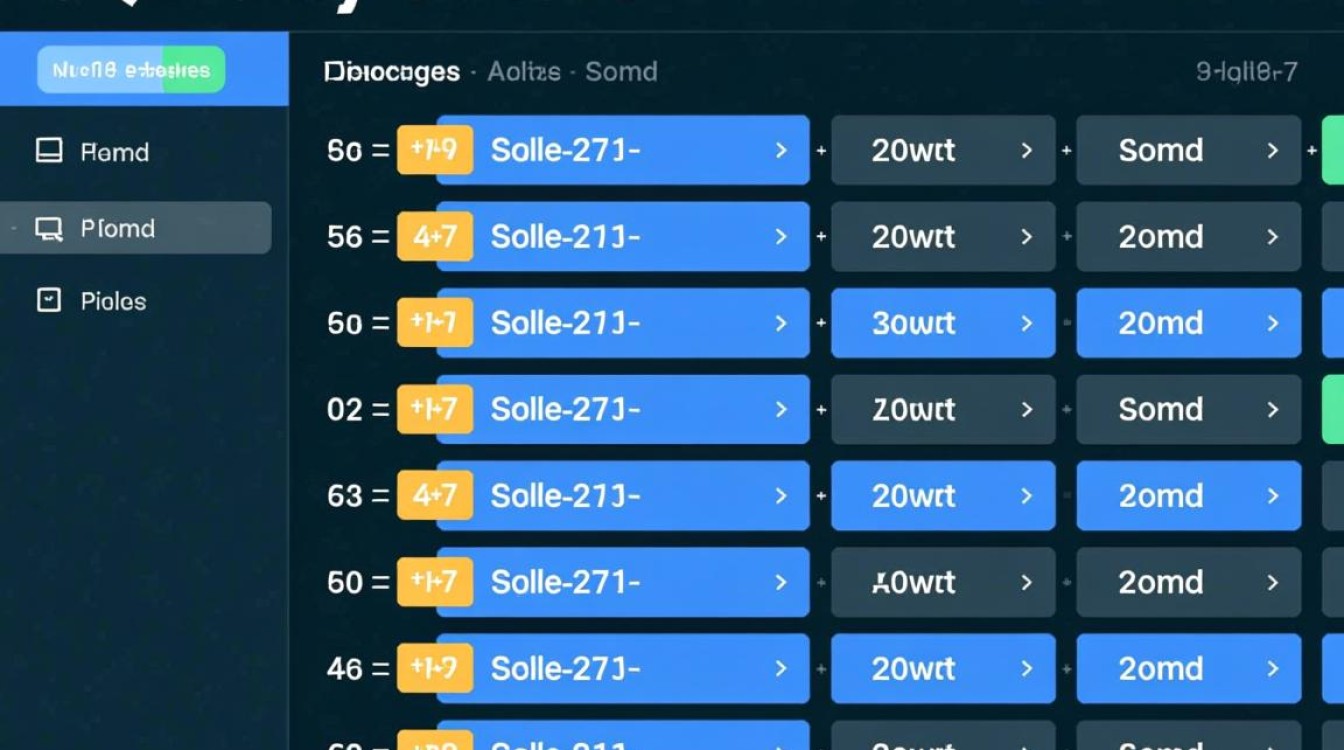This screenshot has height=750, width=1344.
Task: Expand the 2omd selector beside 63
Action: point(1188,496)
